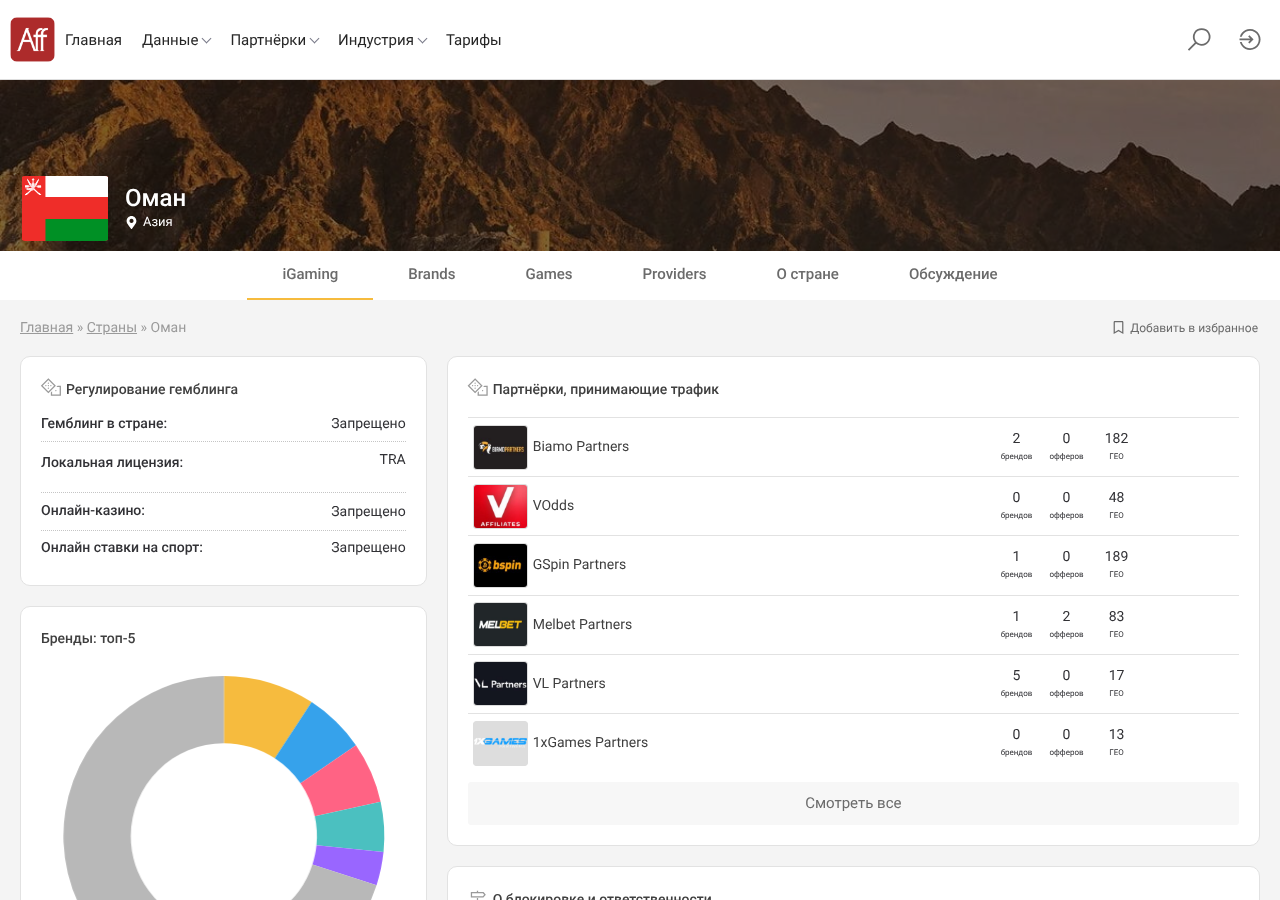Click the Гемблинг в стране label
This screenshot has height=900, width=1280.
[104, 423]
